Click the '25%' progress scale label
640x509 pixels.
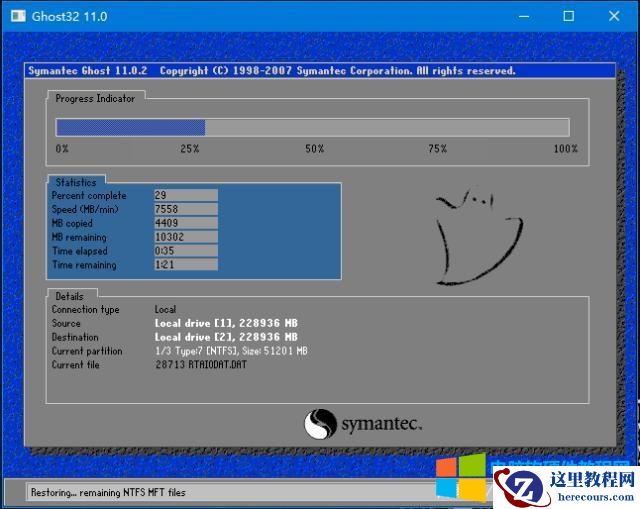(x=190, y=149)
